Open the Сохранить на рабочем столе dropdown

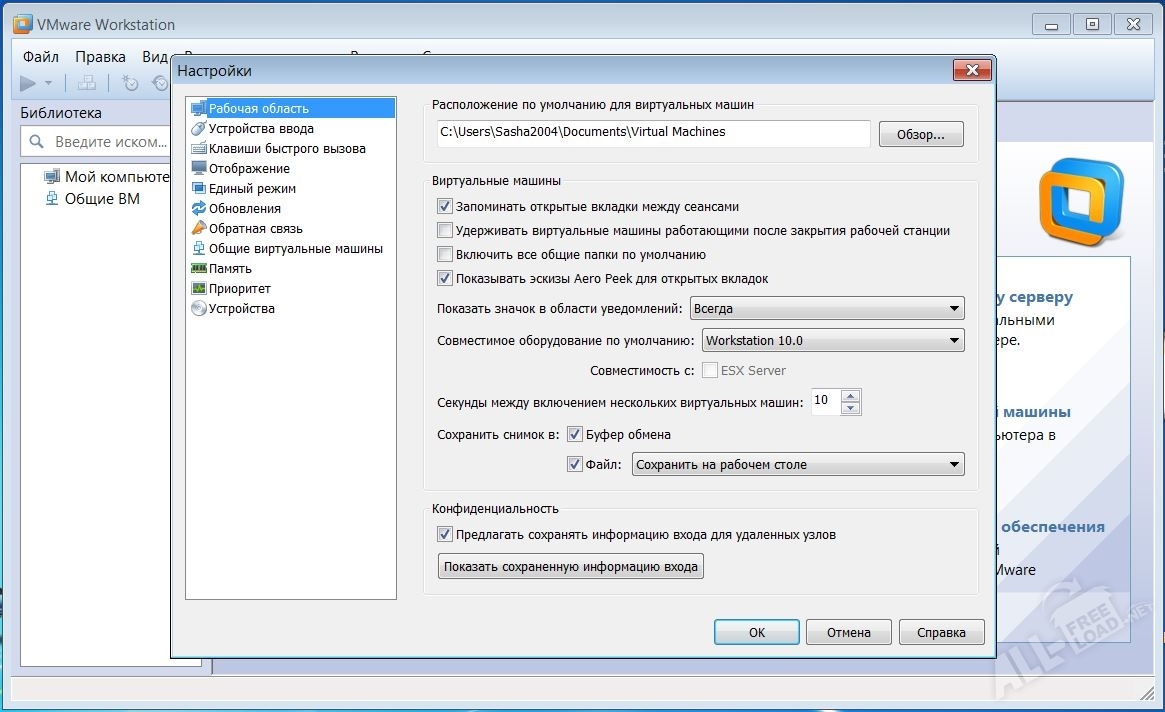coord(797,464)
